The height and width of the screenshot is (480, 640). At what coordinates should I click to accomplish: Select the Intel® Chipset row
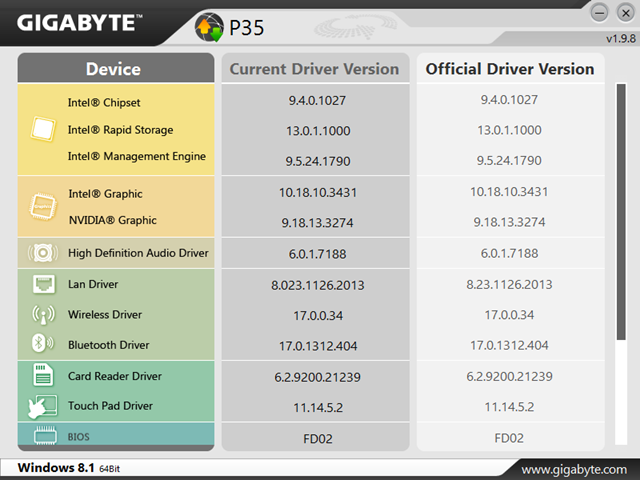pos(104,102)
